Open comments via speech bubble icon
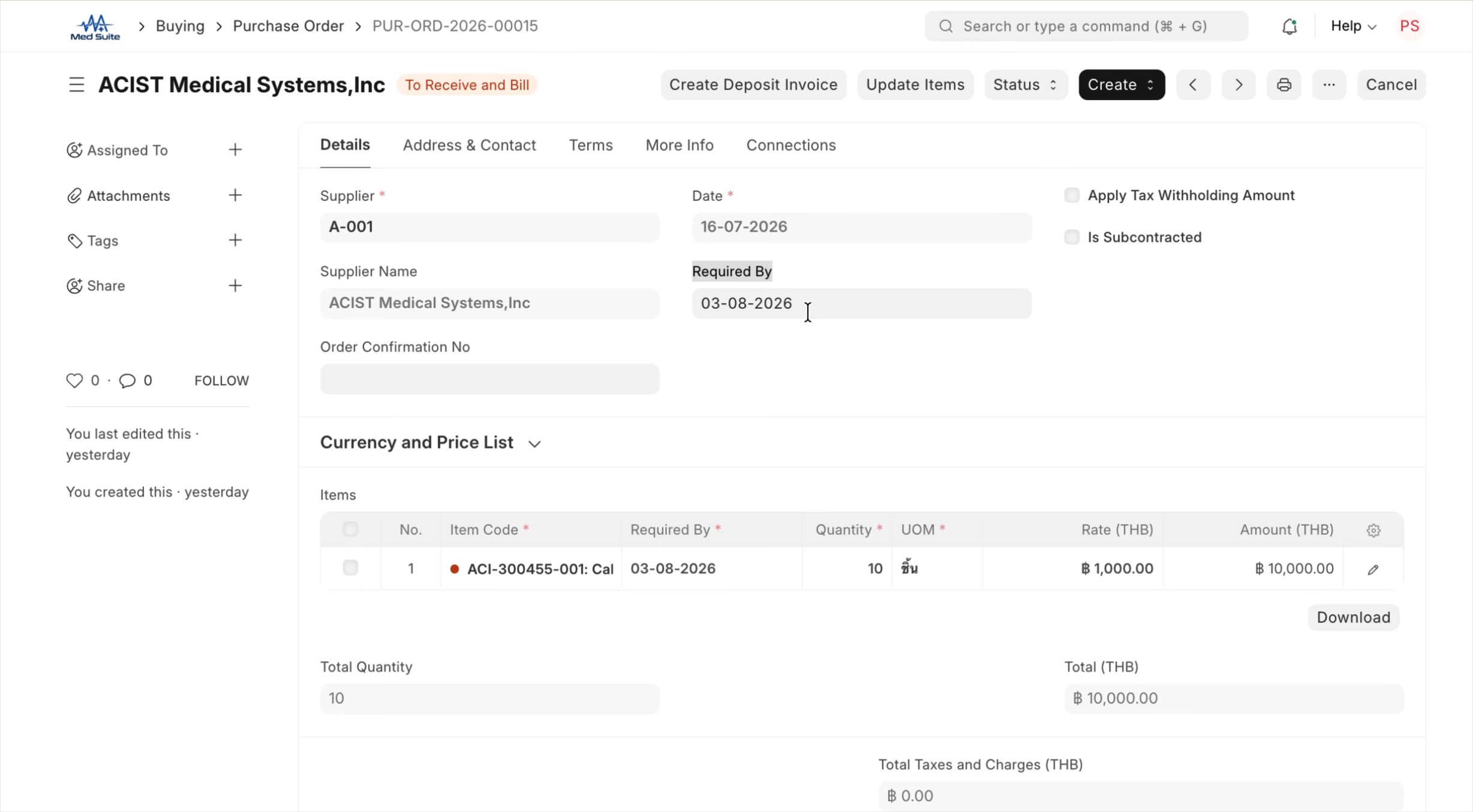 (127, 381)
